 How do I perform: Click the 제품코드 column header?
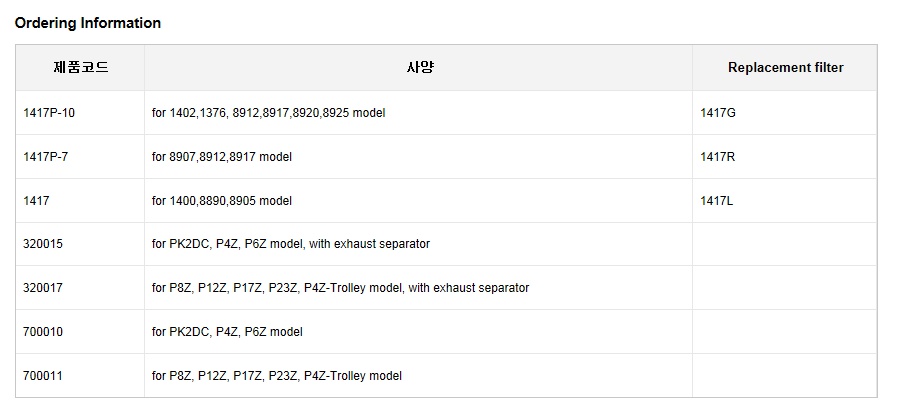click(80, 68)
